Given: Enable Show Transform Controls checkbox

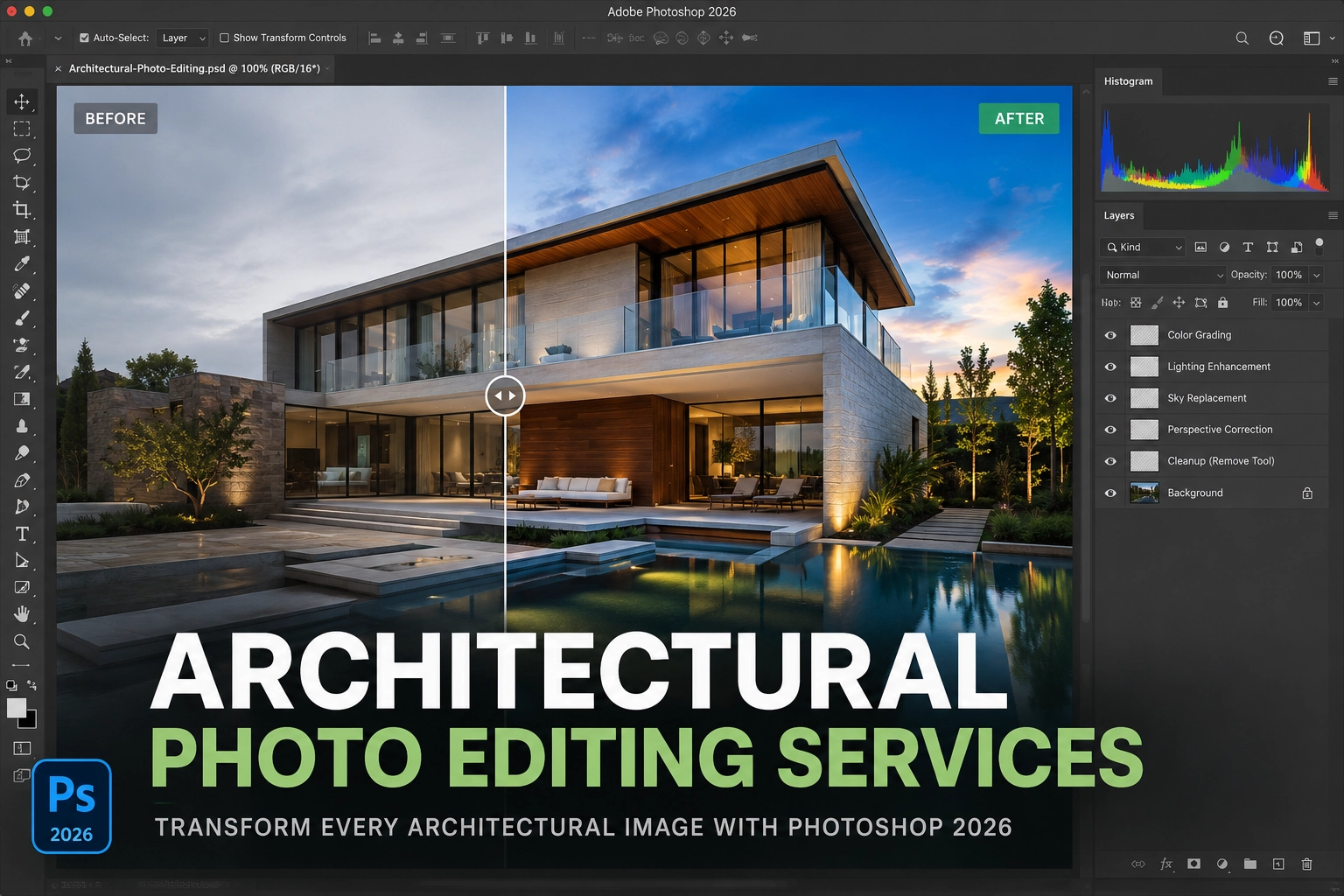Looking at the screenshot, I should point(224,38).
